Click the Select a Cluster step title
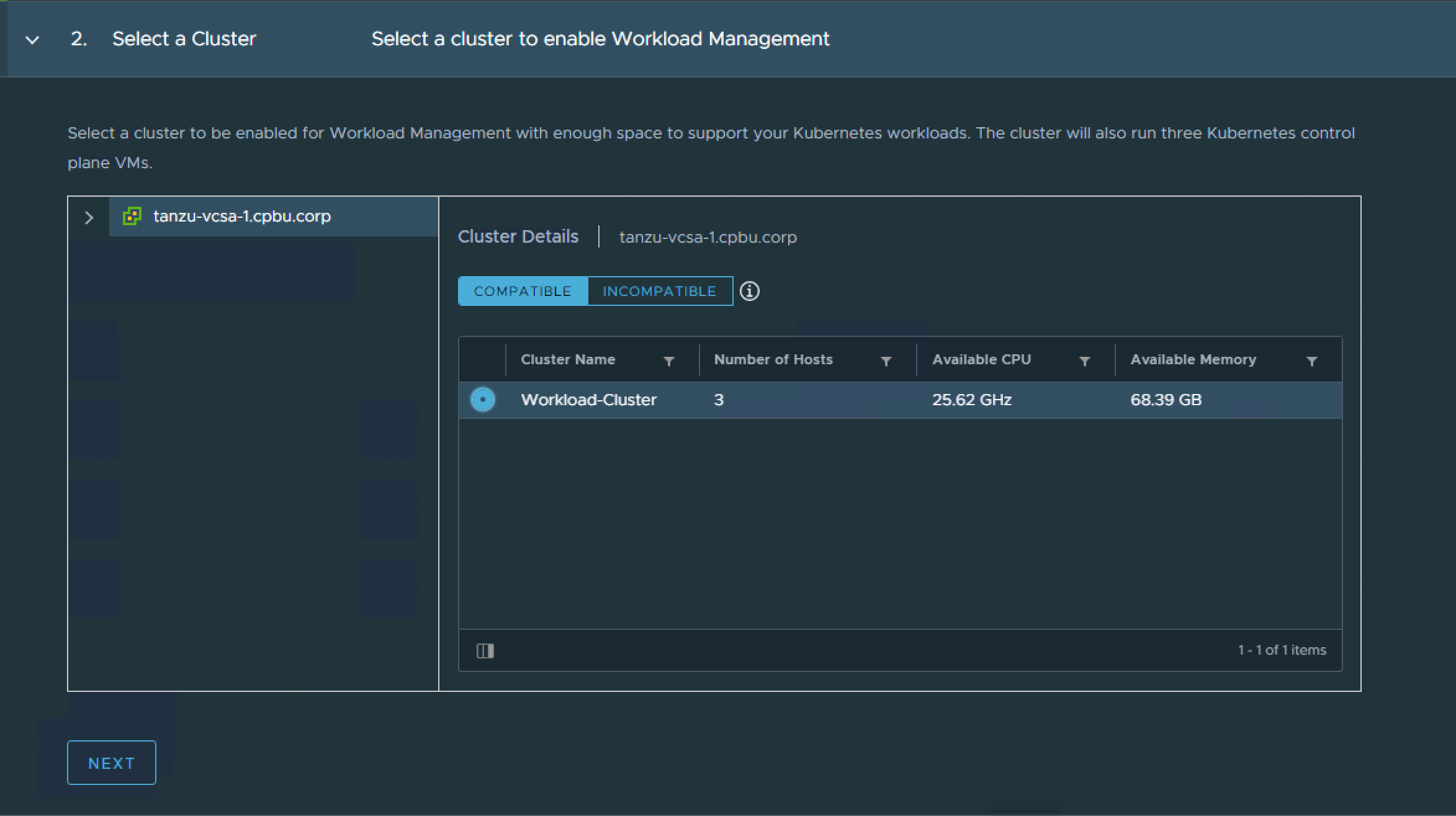 (184, 39)
